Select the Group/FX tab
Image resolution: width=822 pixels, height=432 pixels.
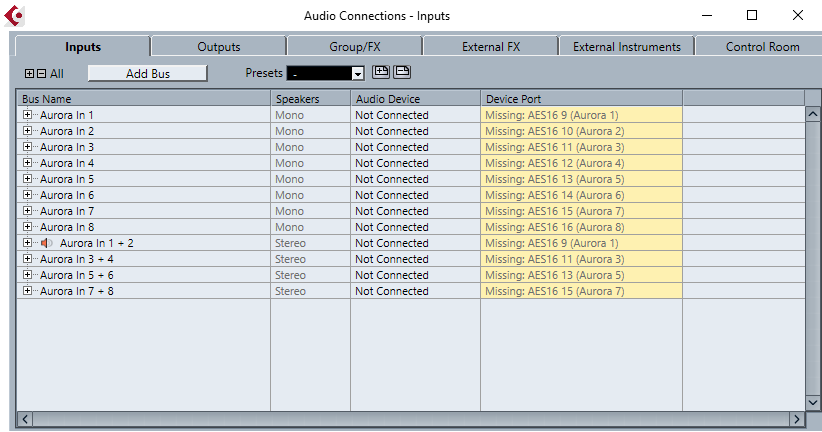tap(355, 46)
